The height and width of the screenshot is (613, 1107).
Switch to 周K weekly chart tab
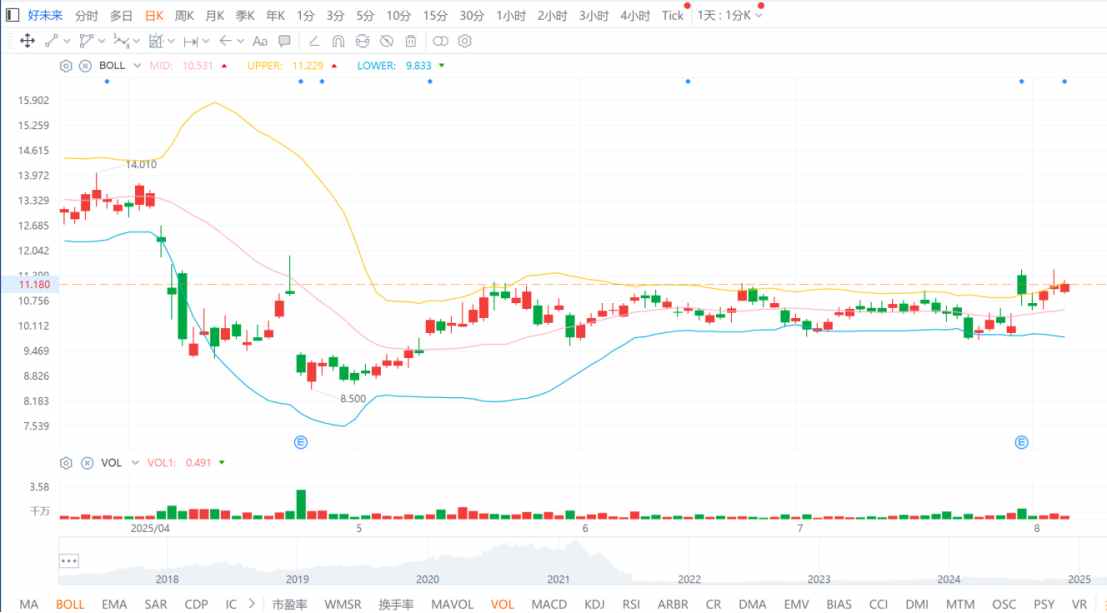tap(185, 16)
